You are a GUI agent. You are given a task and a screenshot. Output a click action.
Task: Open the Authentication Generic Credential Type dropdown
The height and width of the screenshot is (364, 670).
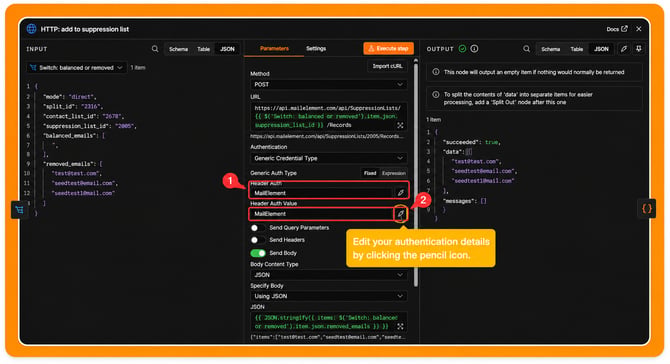coord(328,158)
